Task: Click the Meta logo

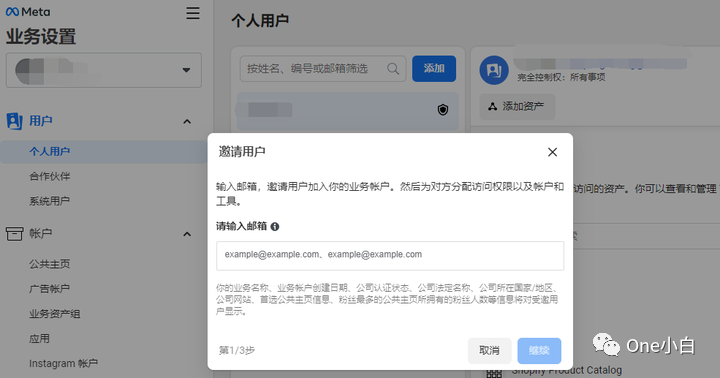Action: (x=28, y=12)
